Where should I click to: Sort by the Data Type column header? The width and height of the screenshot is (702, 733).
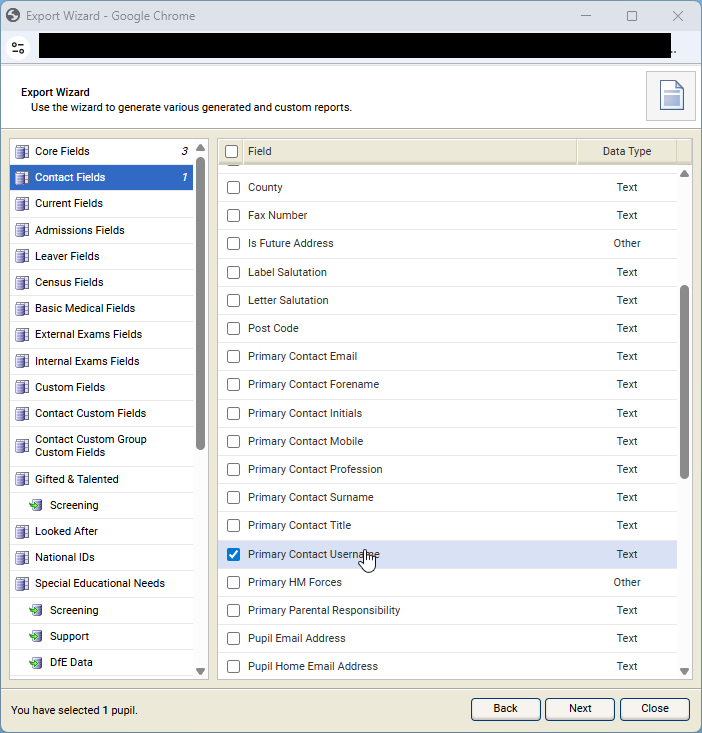pos(626,152)
